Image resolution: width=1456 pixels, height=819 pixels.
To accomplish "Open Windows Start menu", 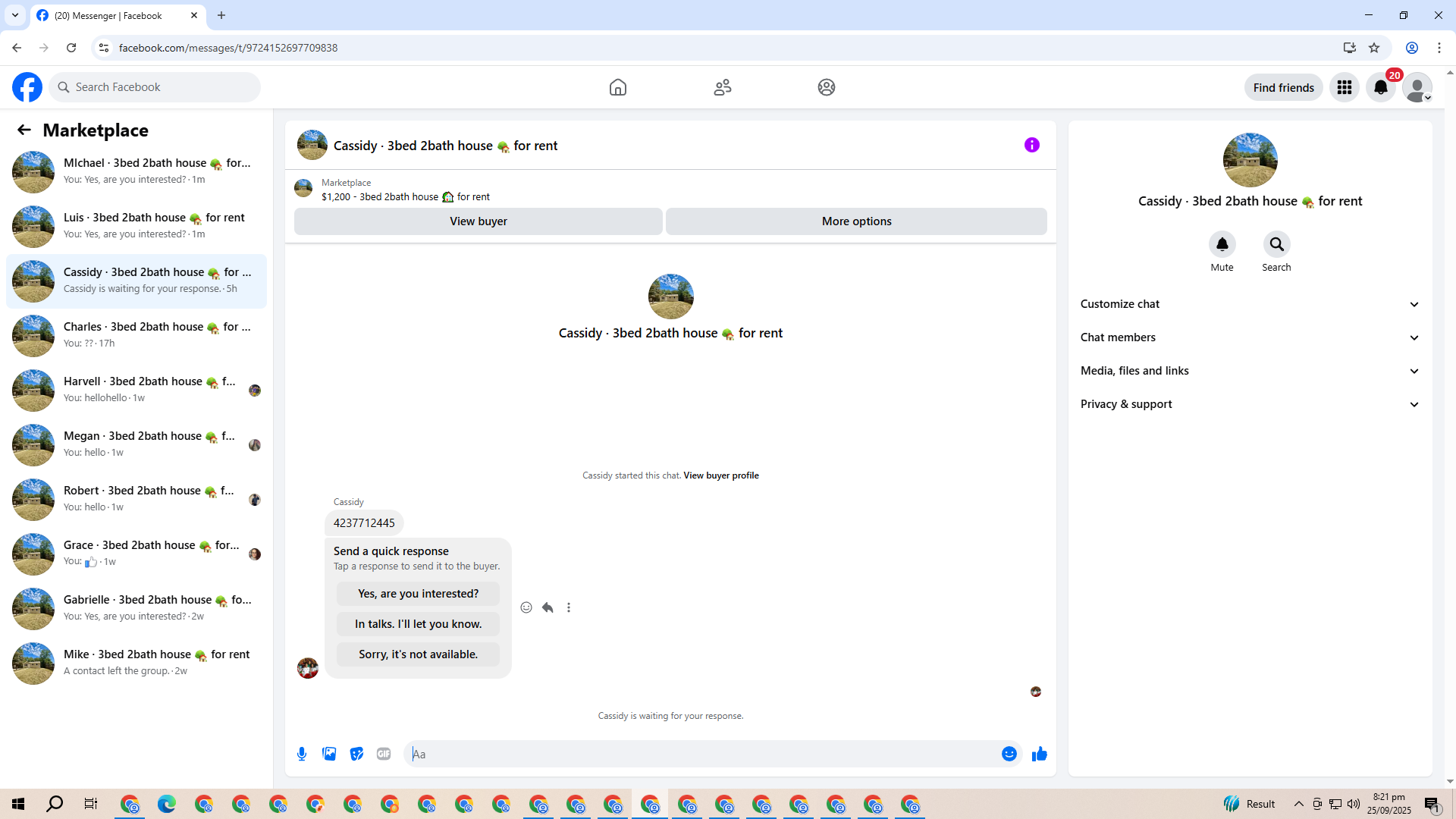I will pyautogui.click(x=18, y=804).
